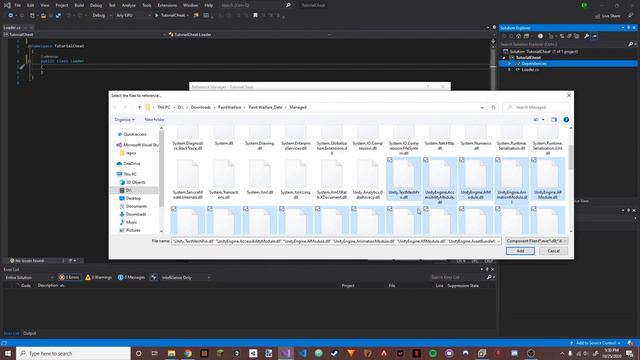
Task: Go back in the file dialog history
Action: [x=115, y=107]
